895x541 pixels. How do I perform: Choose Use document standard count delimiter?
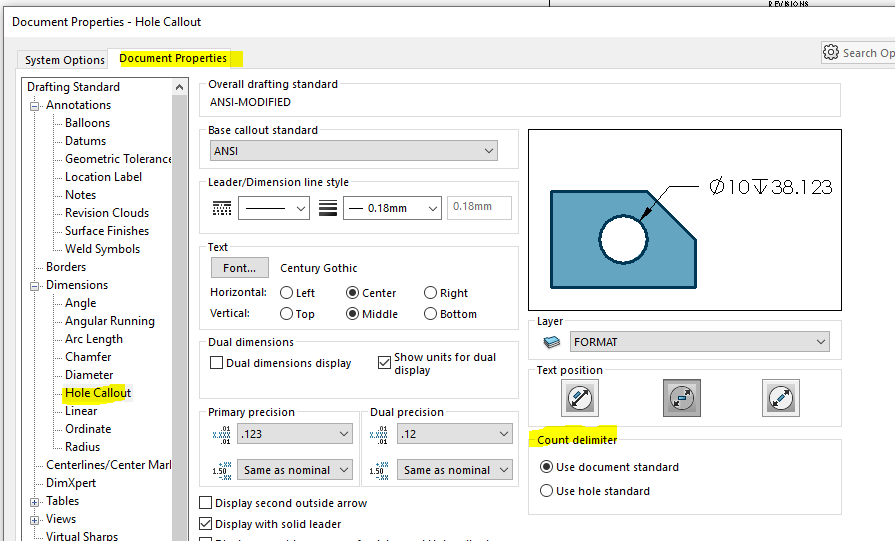[x=546, y=467]
